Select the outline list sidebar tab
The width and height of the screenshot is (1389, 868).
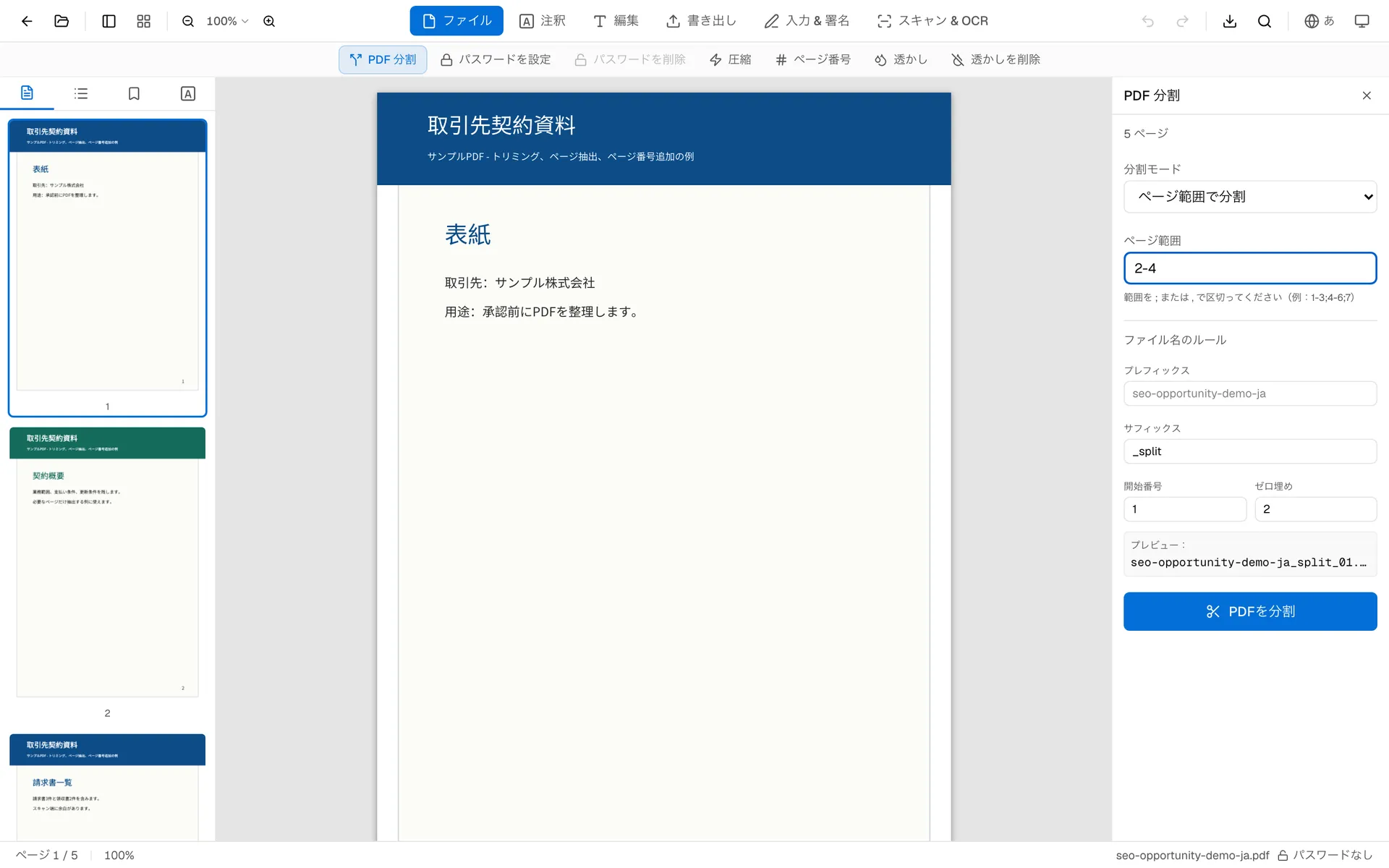[81, 93]
